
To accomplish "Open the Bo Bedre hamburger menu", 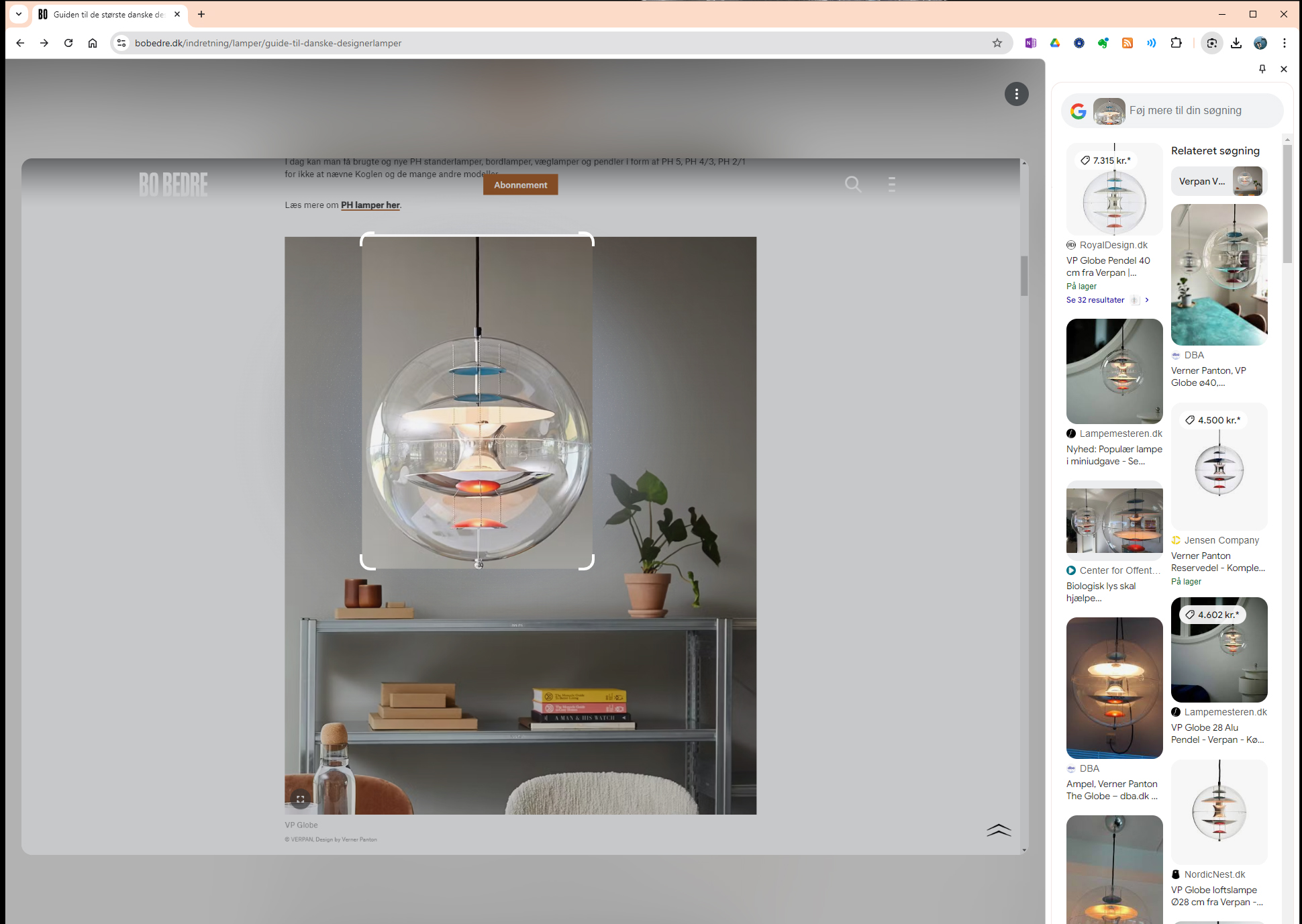I will pos(891,184).
